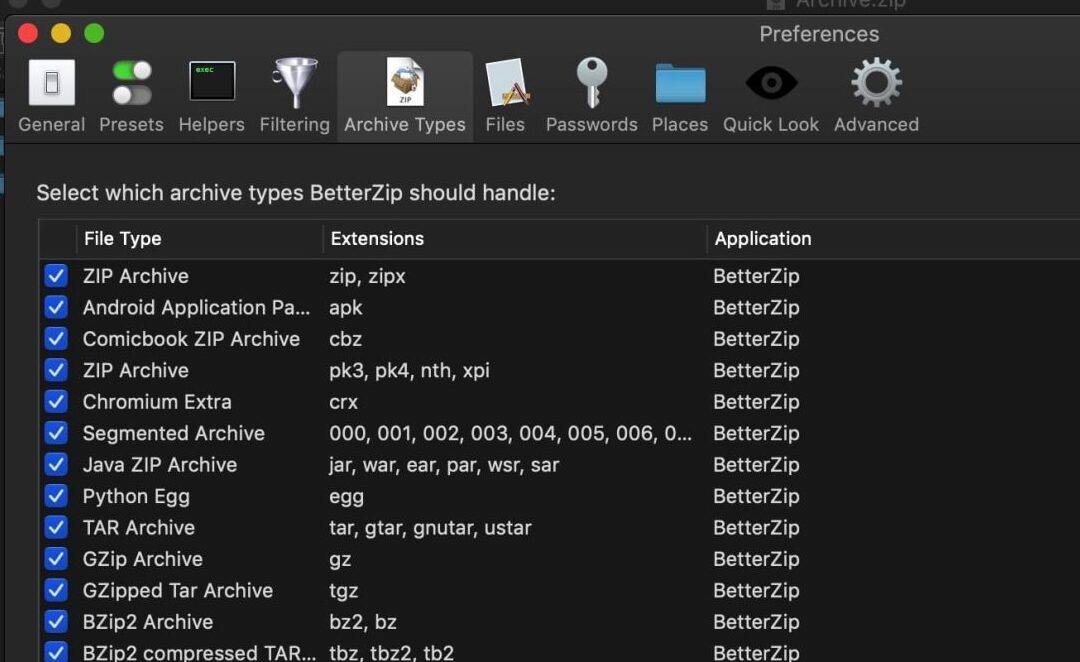The width and height of the screenshot is (1080, 662).
Task: Uncheck the Segmented Archive checkbox
Action: tap(56, 433)
